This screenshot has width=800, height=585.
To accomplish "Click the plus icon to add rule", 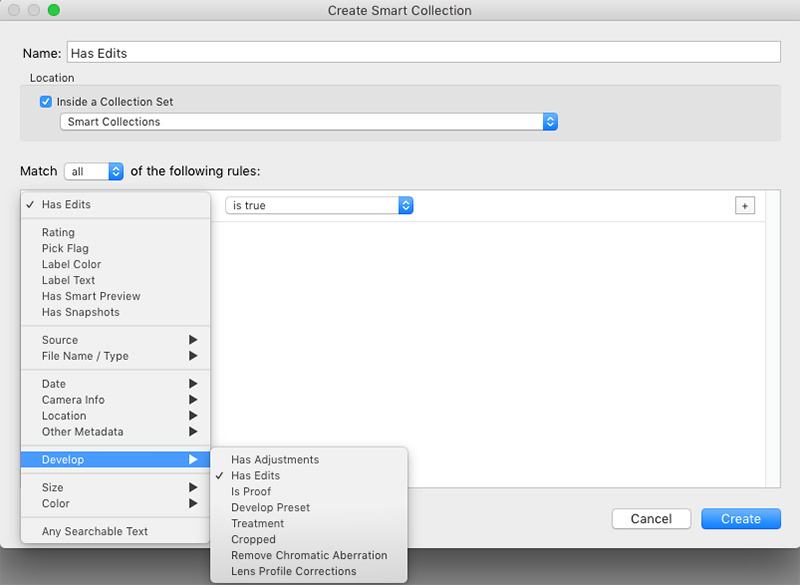I will (744, 206).
